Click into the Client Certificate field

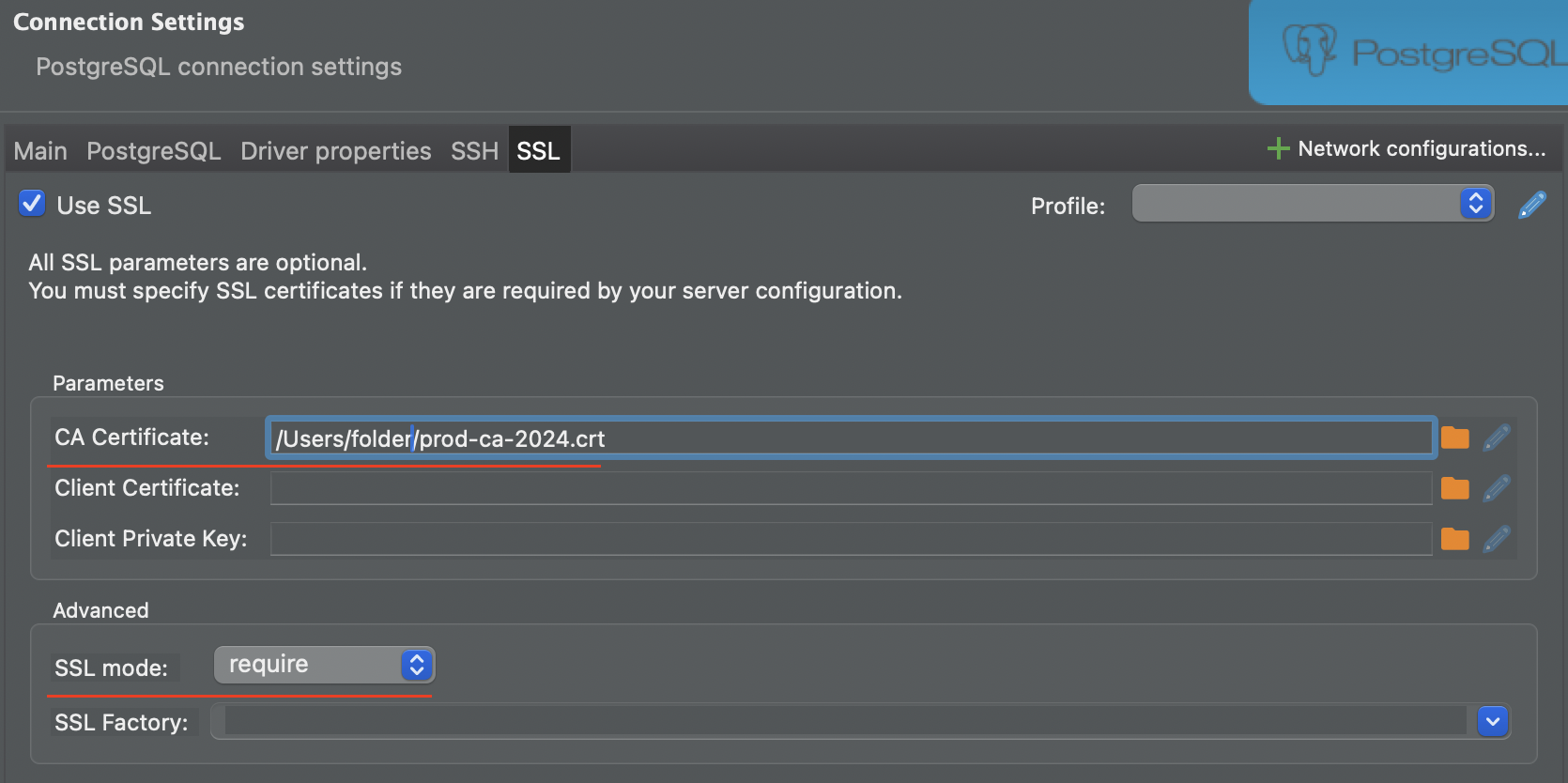point(850,488)
